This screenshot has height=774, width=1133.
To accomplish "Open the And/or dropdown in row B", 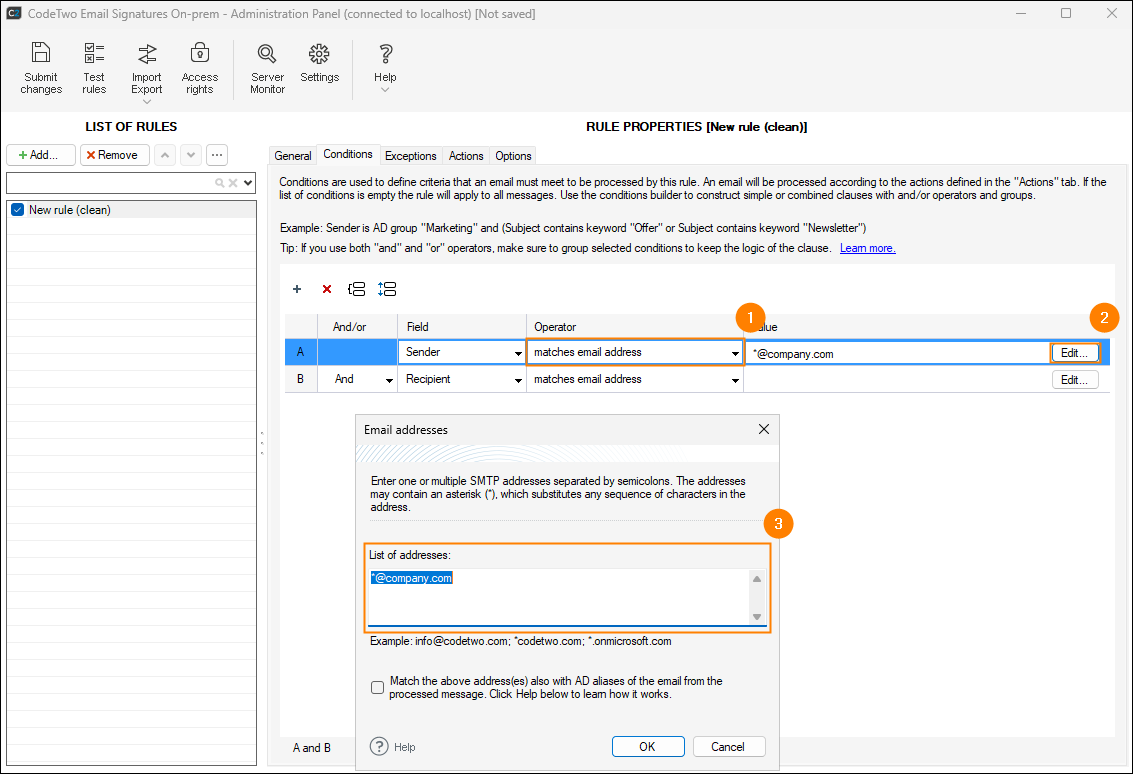I will tap(388, 380).
